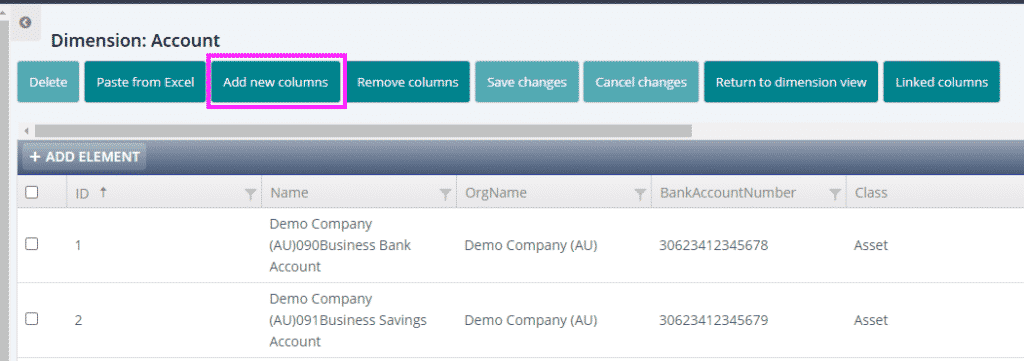Open the Linked columns button
1024x361 pixels.
coord(942,82)
